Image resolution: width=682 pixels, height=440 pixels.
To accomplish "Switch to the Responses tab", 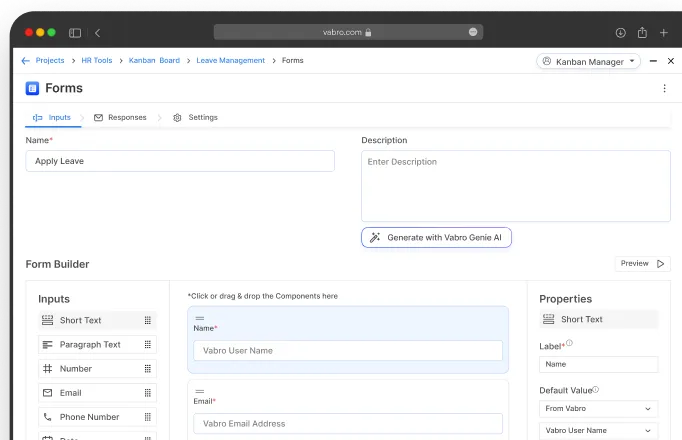I will pos(120,118).
